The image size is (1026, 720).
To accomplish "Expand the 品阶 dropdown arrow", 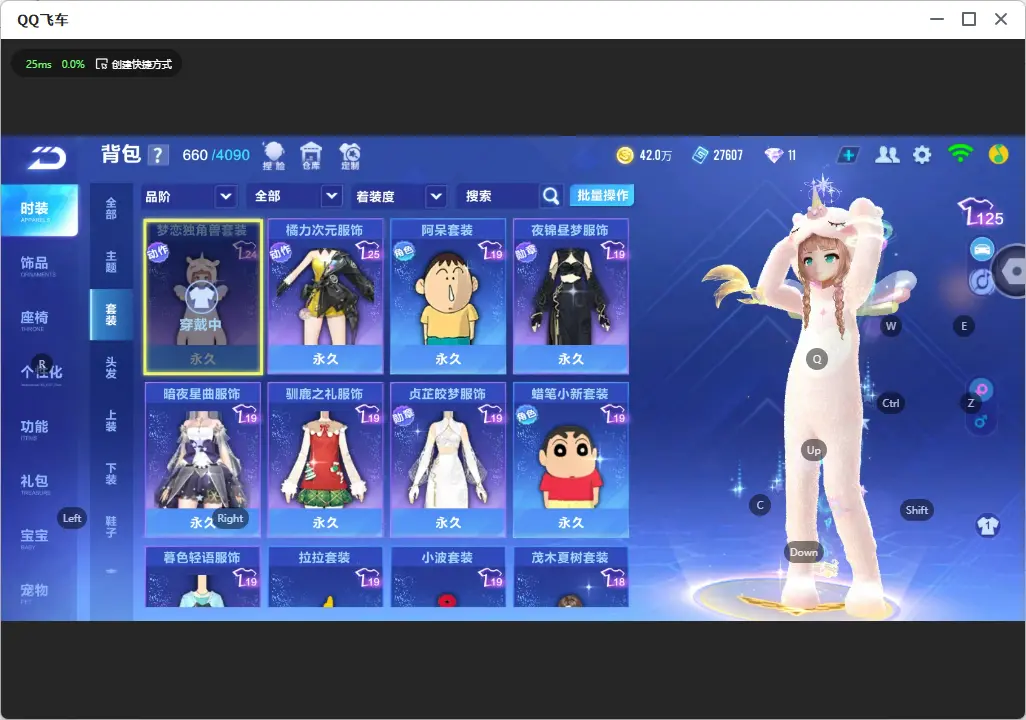I will coord(225,196).
